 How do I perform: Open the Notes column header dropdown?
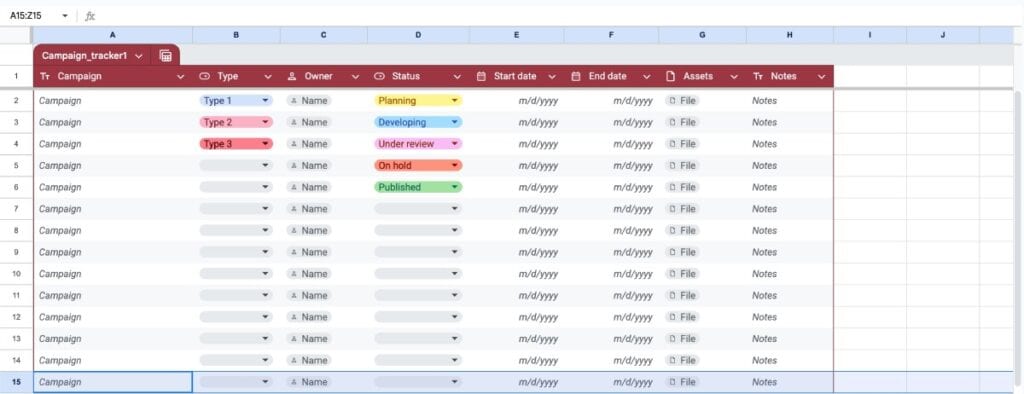822,76
